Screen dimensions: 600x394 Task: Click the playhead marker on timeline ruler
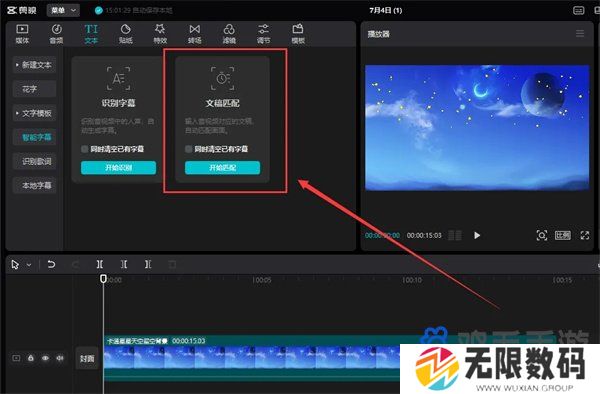click(103, 278)
